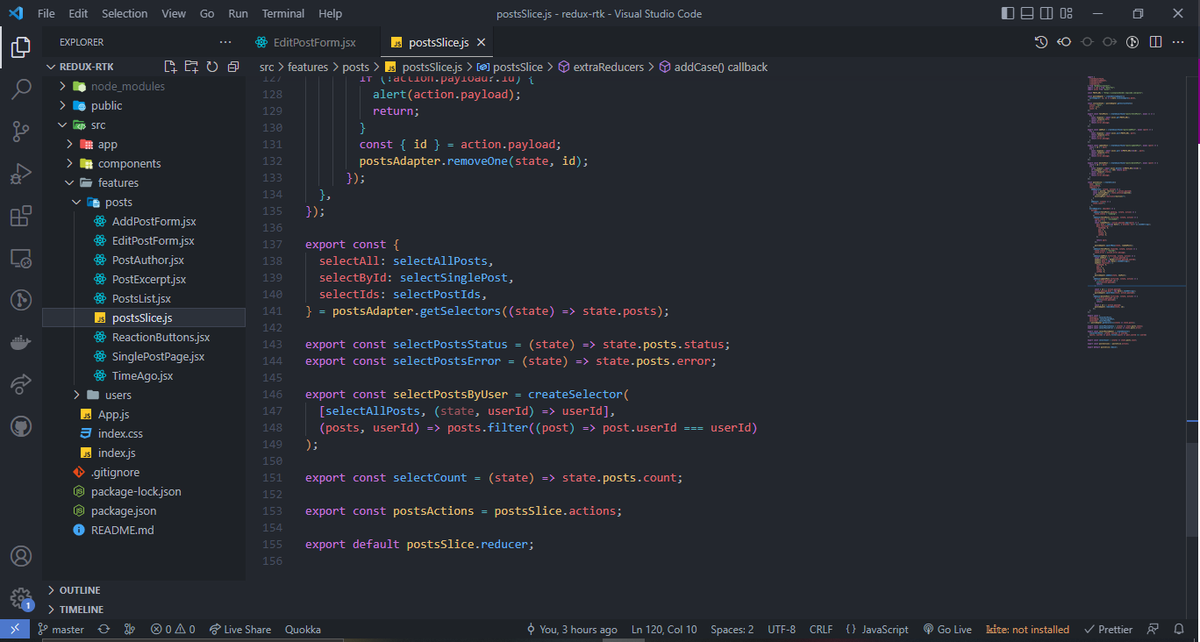Click Go Live in status bar

[x=947, y=630]
